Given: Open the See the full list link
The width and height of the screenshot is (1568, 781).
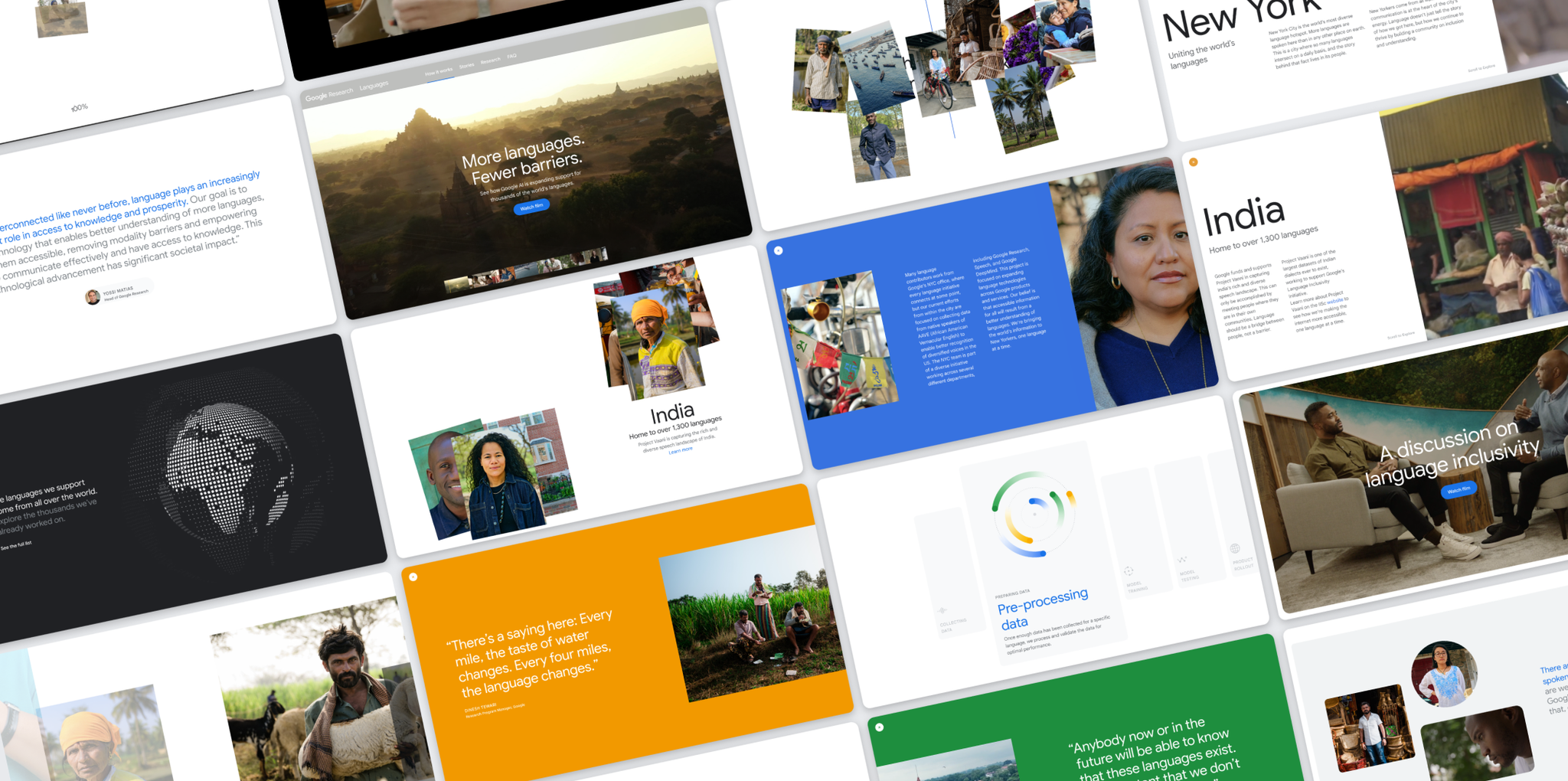Looking at the screenshot, I should tap(16, 546).
